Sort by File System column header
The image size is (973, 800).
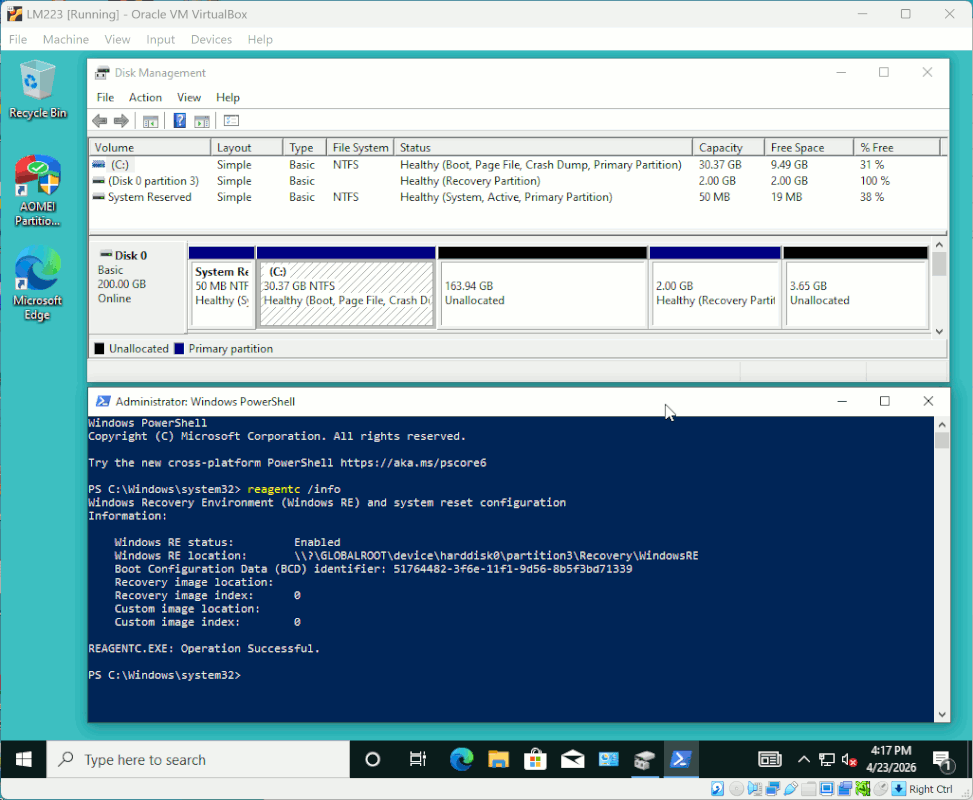(x=360, y=147)
